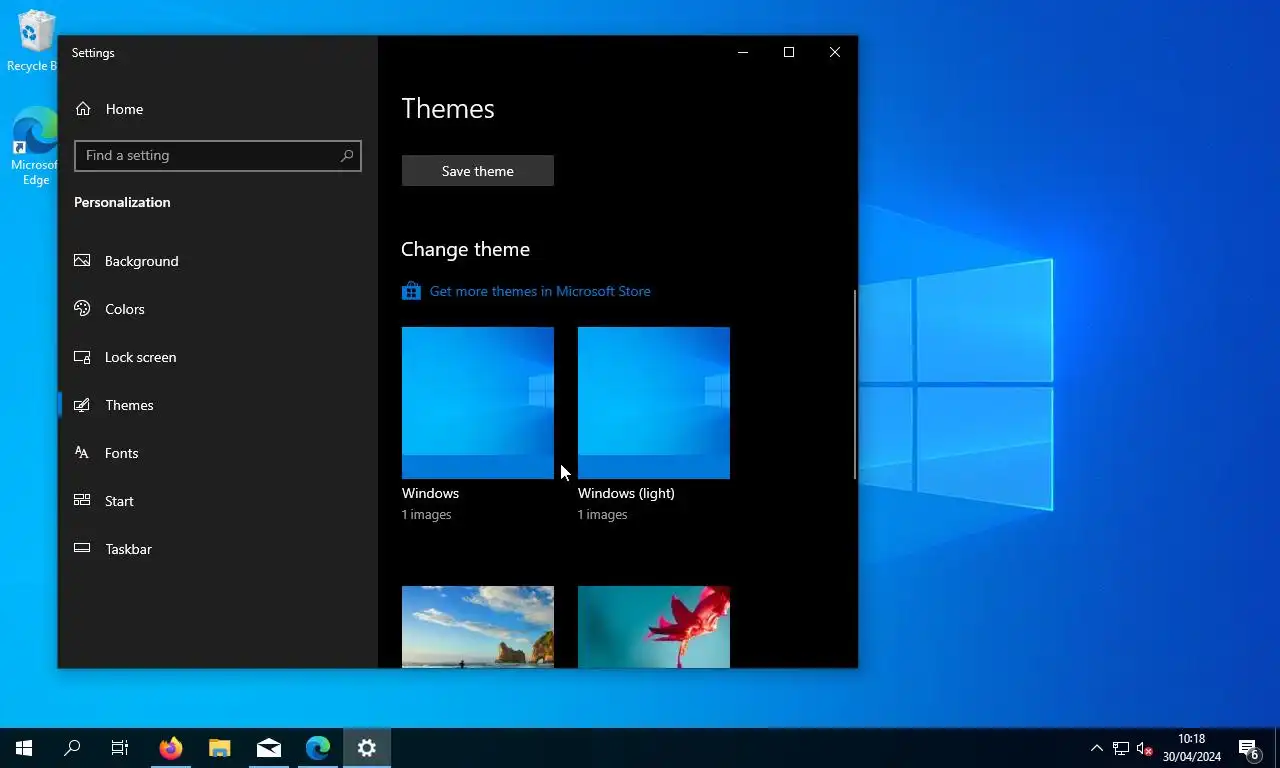Follow Get more themes in Microsoft Store link
The image size is (1280, 768).
pos(540,291)
